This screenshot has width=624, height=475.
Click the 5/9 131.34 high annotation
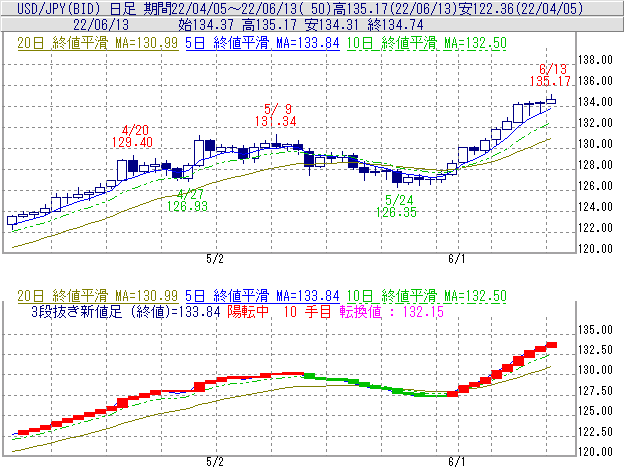276,115
